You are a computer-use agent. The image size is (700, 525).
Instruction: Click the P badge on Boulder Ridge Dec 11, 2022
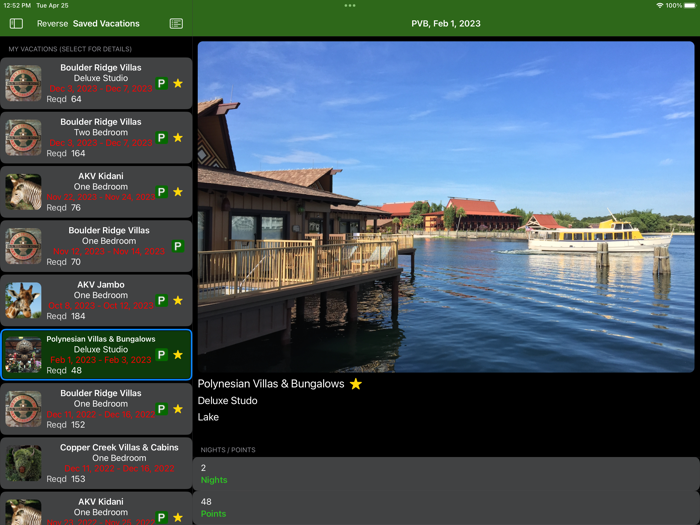(162, 409)
